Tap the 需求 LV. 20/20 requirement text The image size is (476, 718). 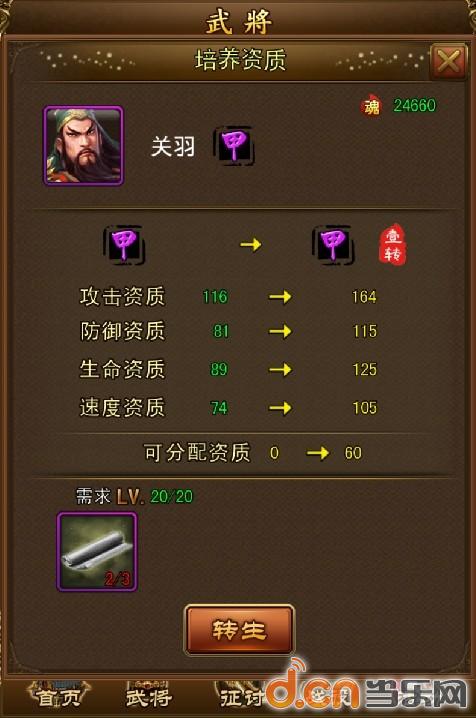tap(135, 496)
